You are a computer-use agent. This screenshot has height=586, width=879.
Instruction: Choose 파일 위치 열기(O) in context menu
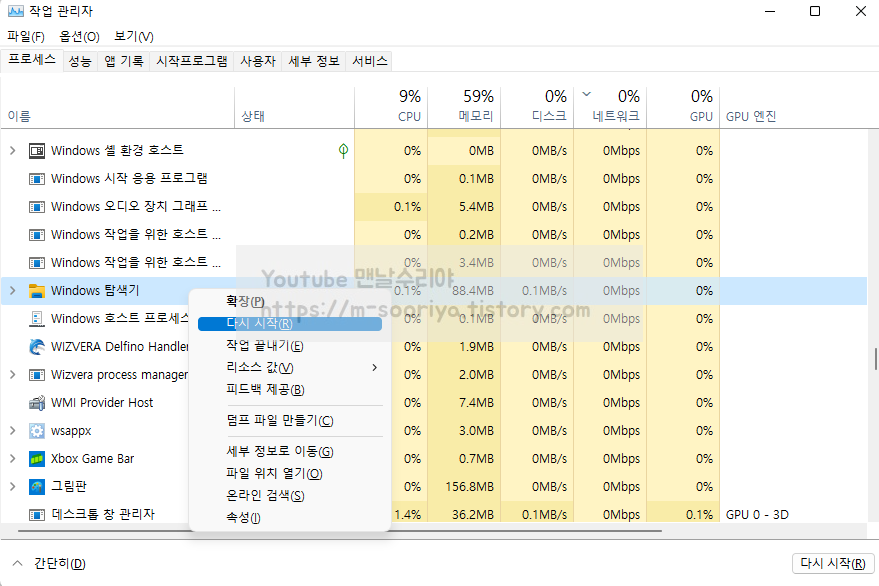coord(290,474)
